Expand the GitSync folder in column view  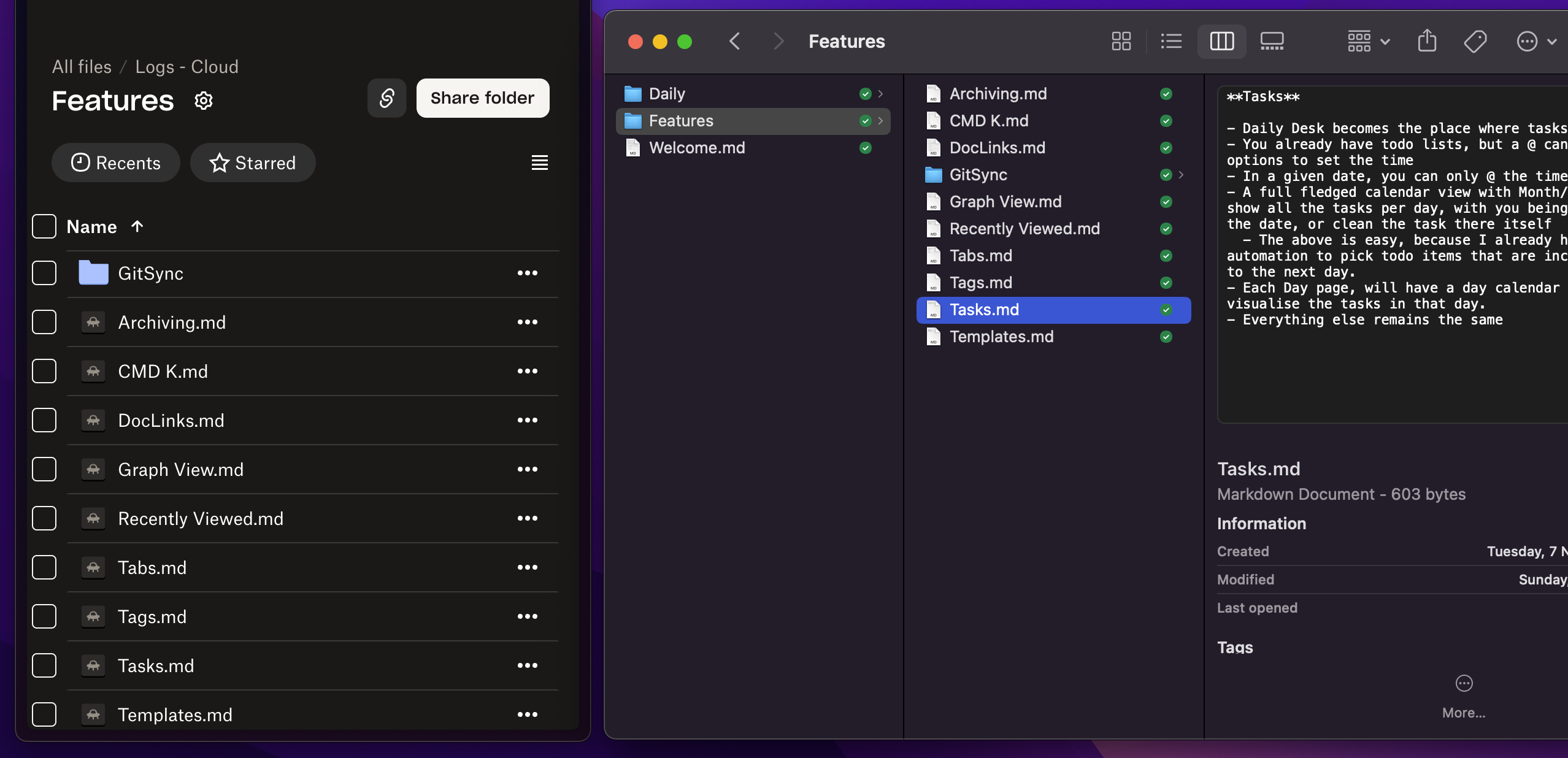[1181, 175]
